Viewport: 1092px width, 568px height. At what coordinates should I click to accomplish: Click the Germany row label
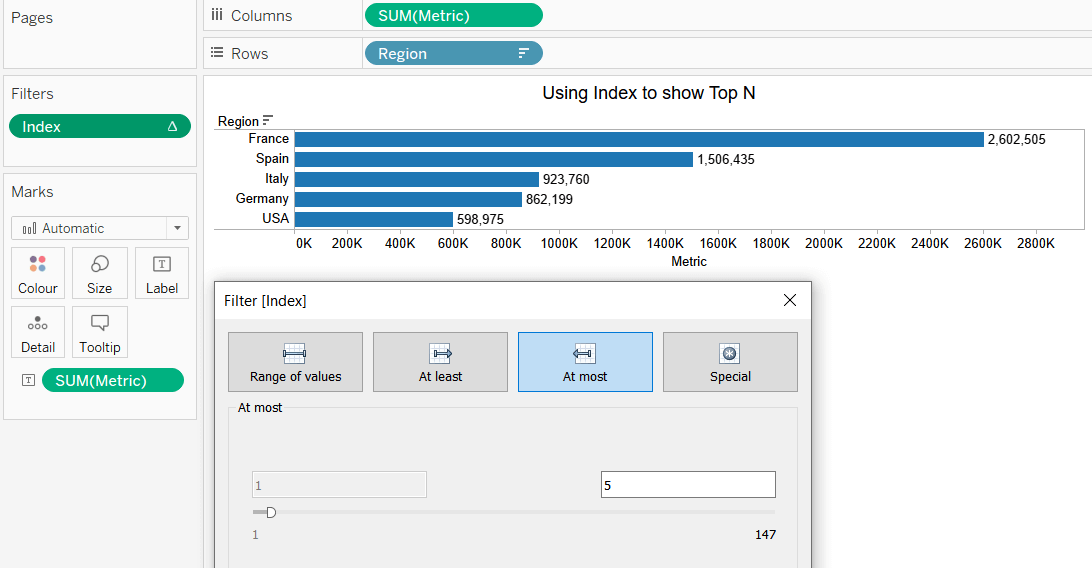click(x=262, y=198)
